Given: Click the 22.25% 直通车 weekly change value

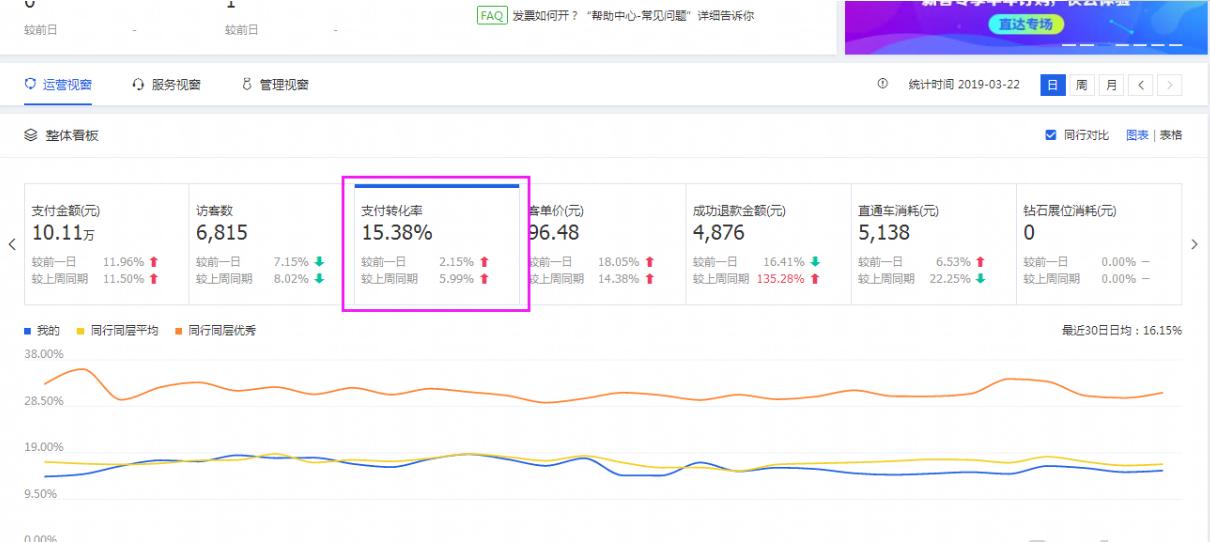Looking at the screenshot, I should click(952, 279).
